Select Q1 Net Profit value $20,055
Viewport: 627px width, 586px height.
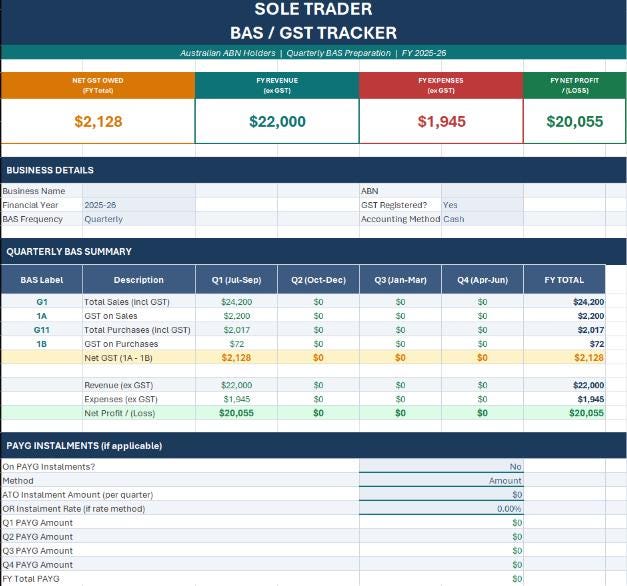tap(236, 413)
